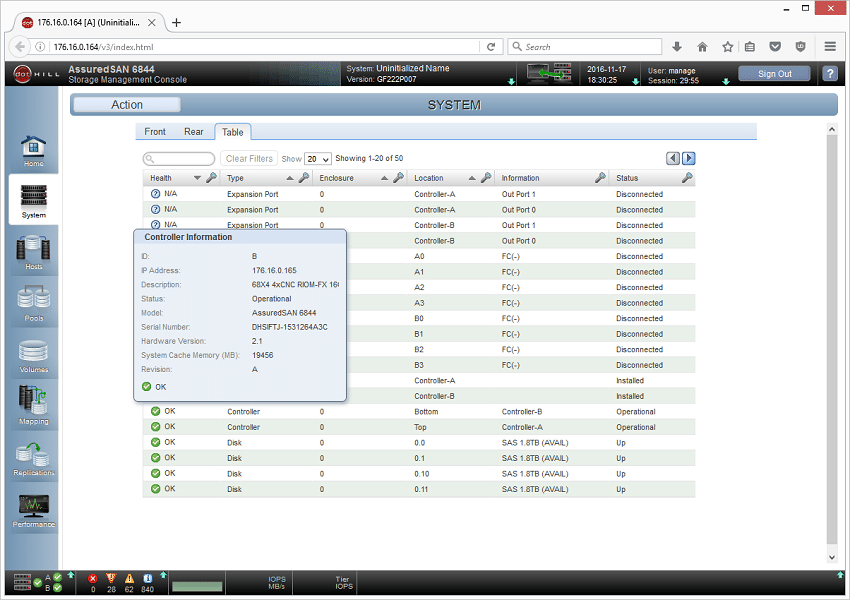Click the Tier IOPS footer indicator

[343, 583]
